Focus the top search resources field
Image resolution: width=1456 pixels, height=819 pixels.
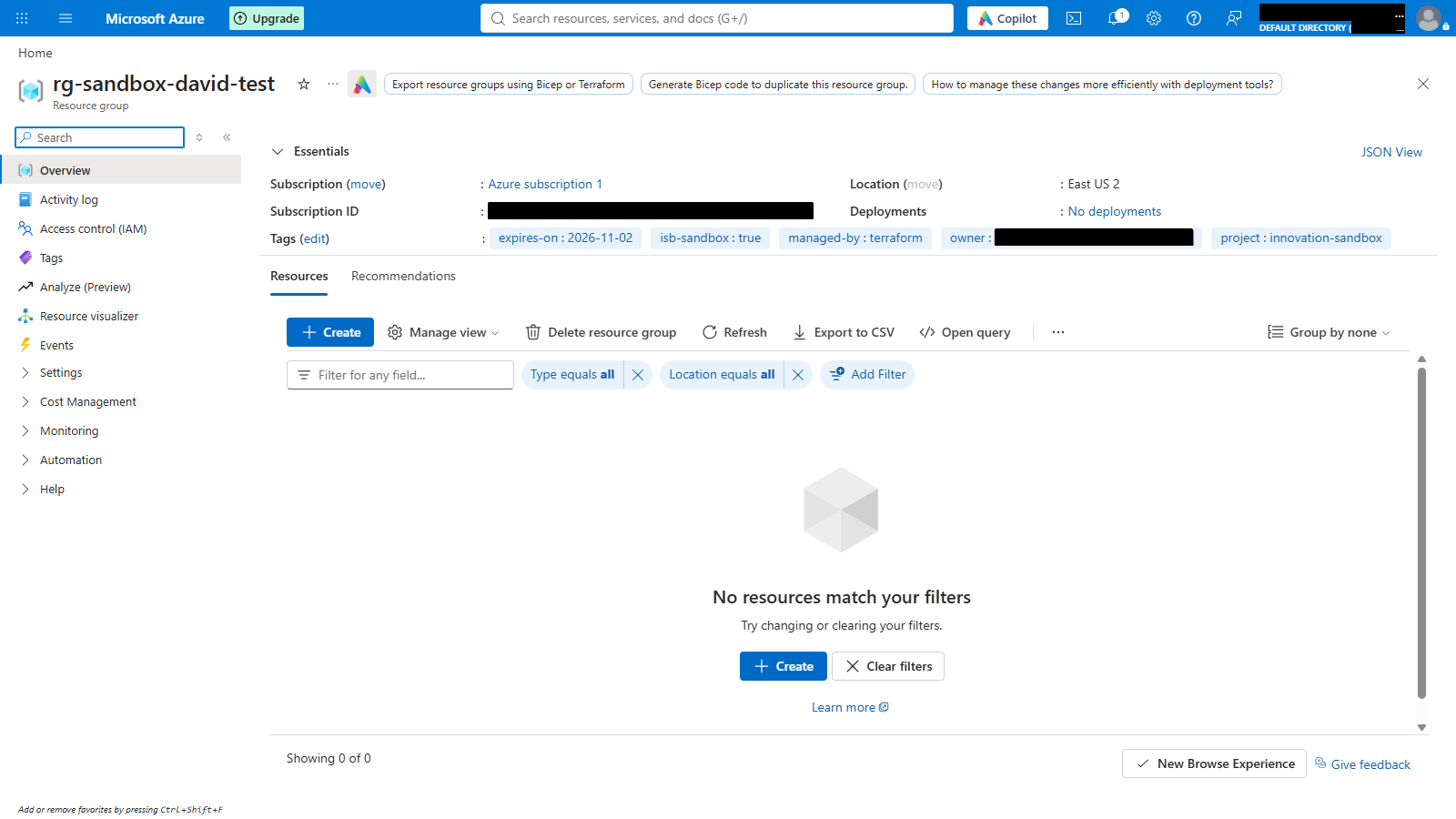717,18
